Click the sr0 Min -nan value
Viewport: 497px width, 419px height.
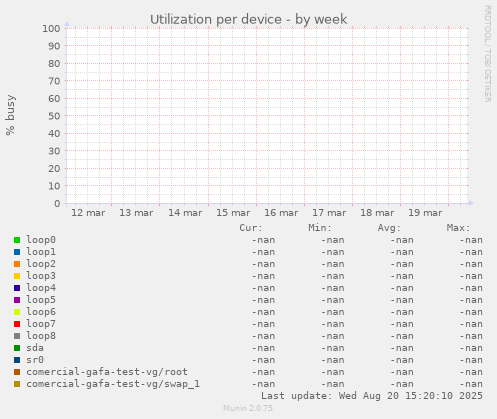click(x=333, y=360)
